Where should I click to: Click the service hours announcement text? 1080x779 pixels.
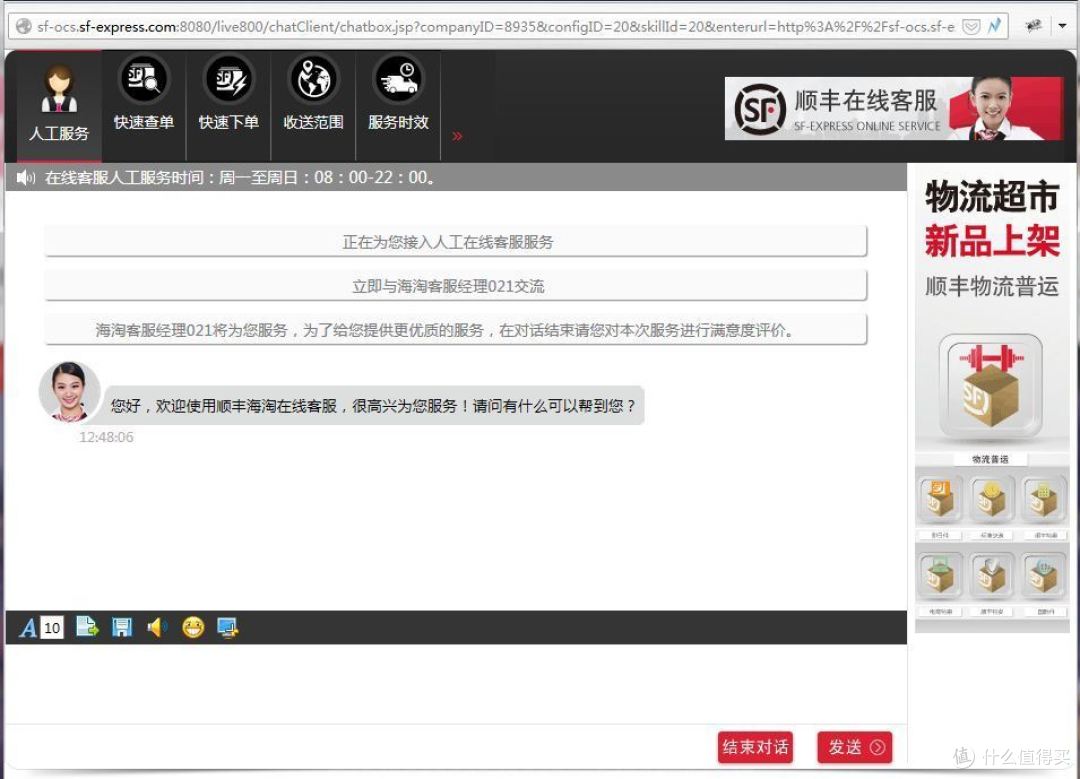(240, 178)
